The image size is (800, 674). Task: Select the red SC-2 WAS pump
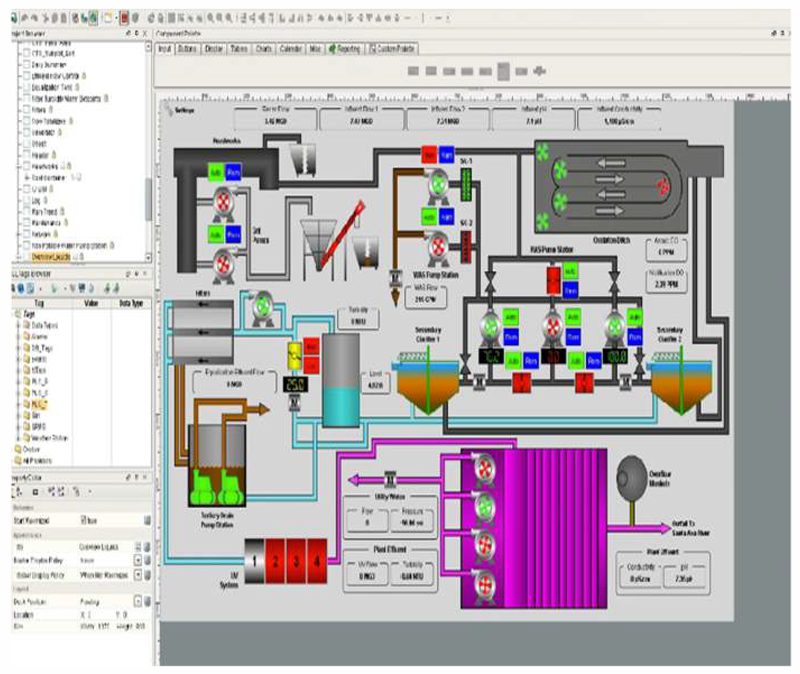tap(438, 248)
